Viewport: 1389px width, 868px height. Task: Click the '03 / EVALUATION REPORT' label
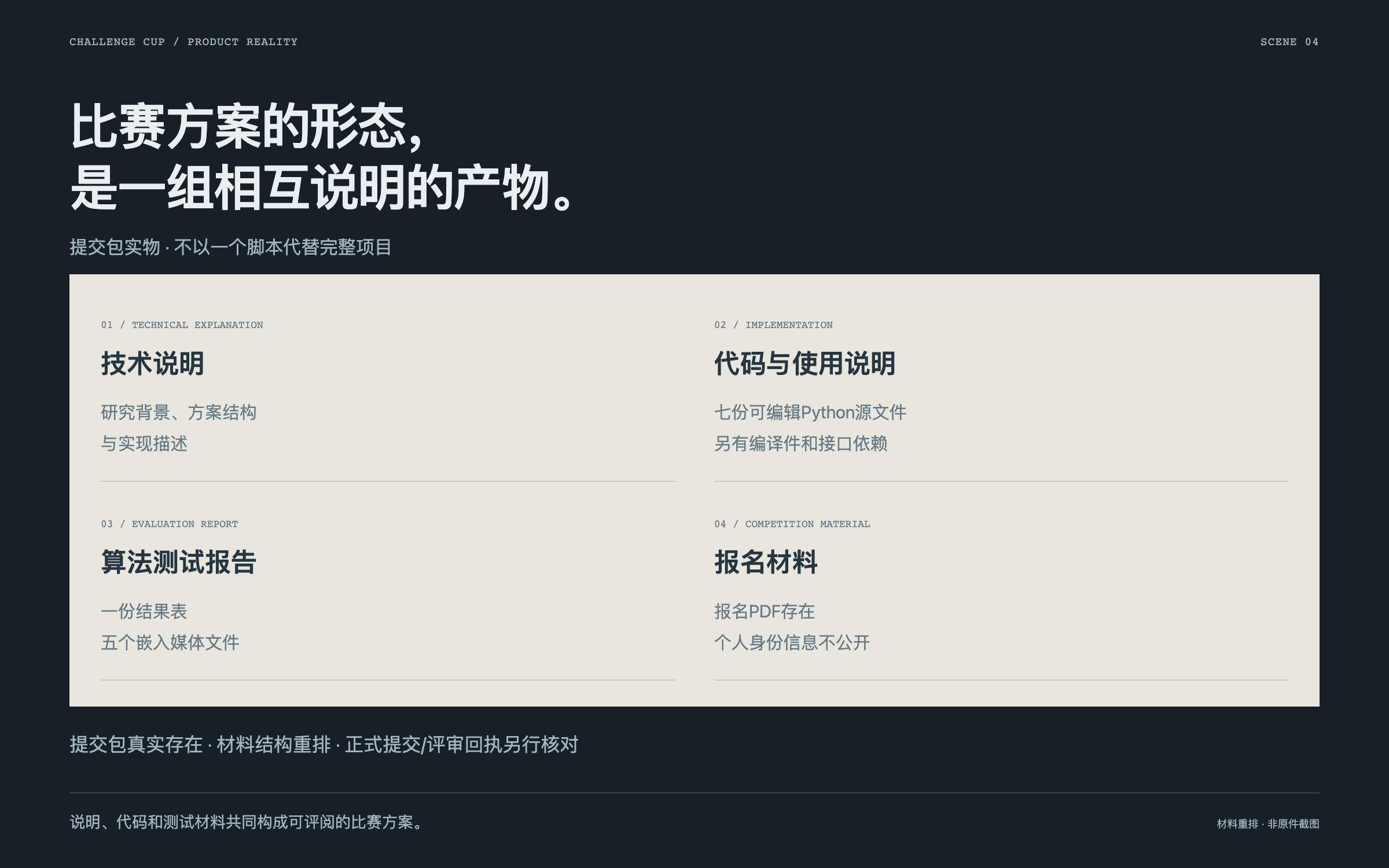(170, 524)
